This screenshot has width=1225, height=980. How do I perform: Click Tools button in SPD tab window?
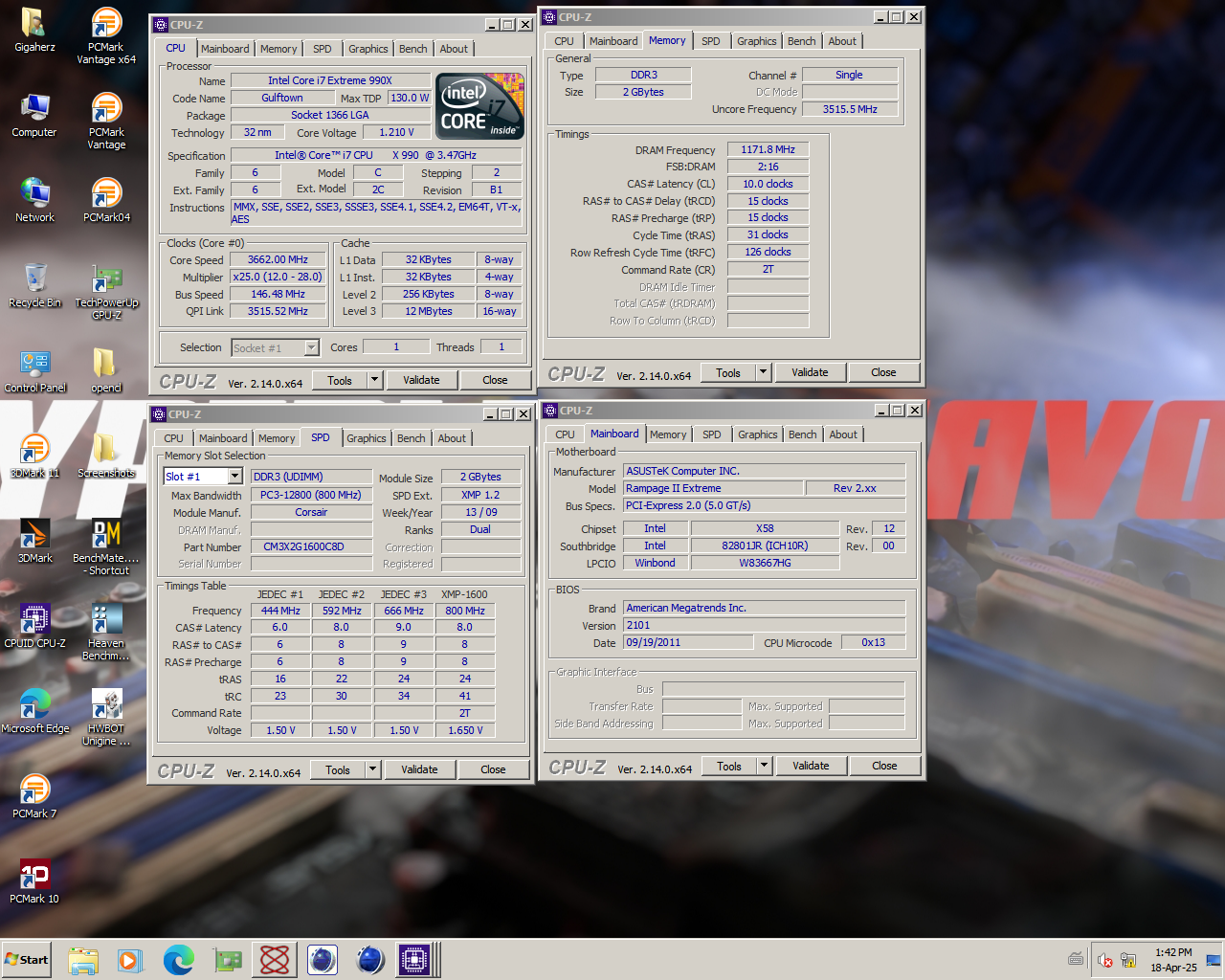tap(338, 769)
